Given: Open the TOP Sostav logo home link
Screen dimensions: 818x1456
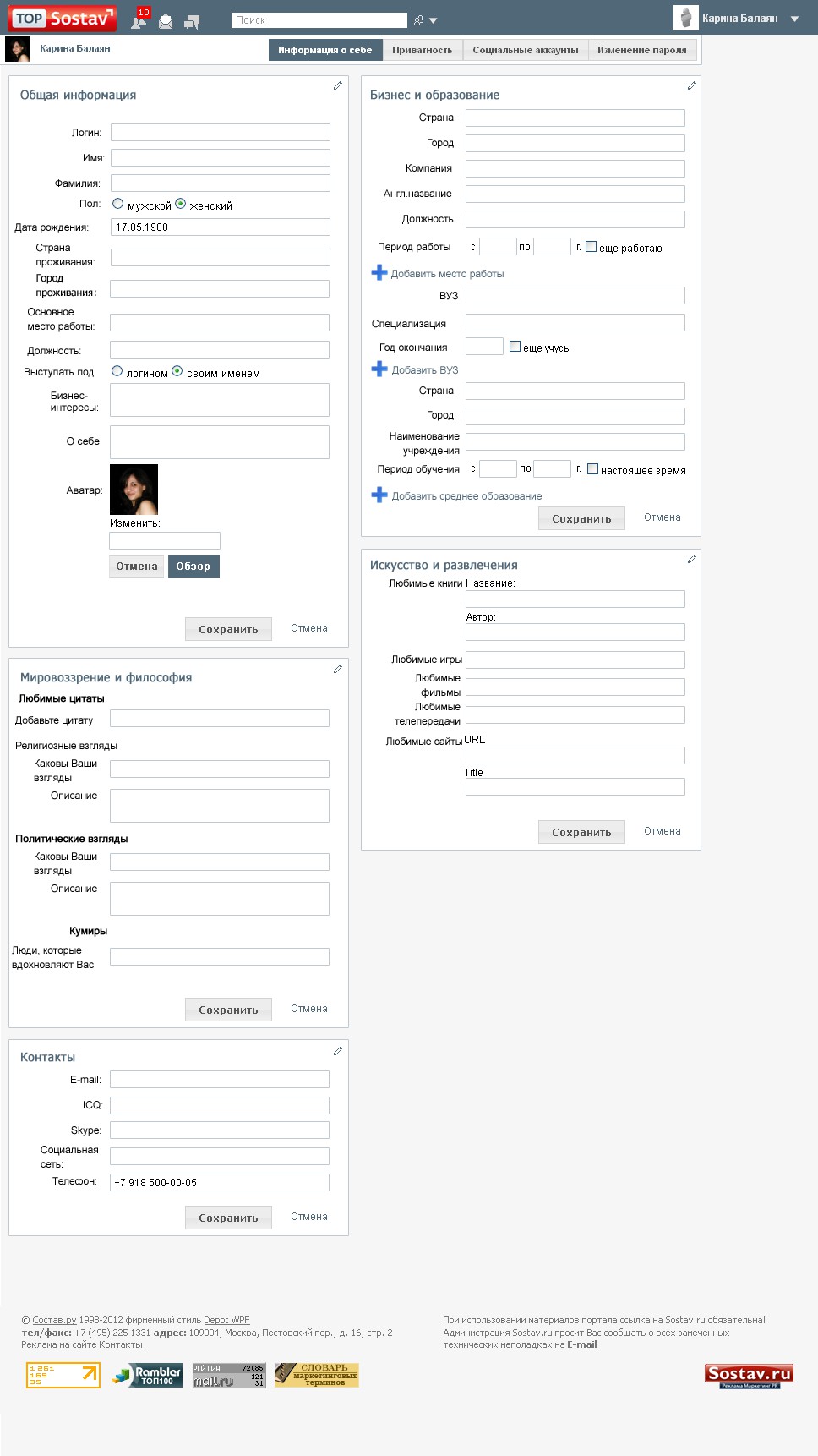Looking at the screenshot, I should tap(63, 18).
